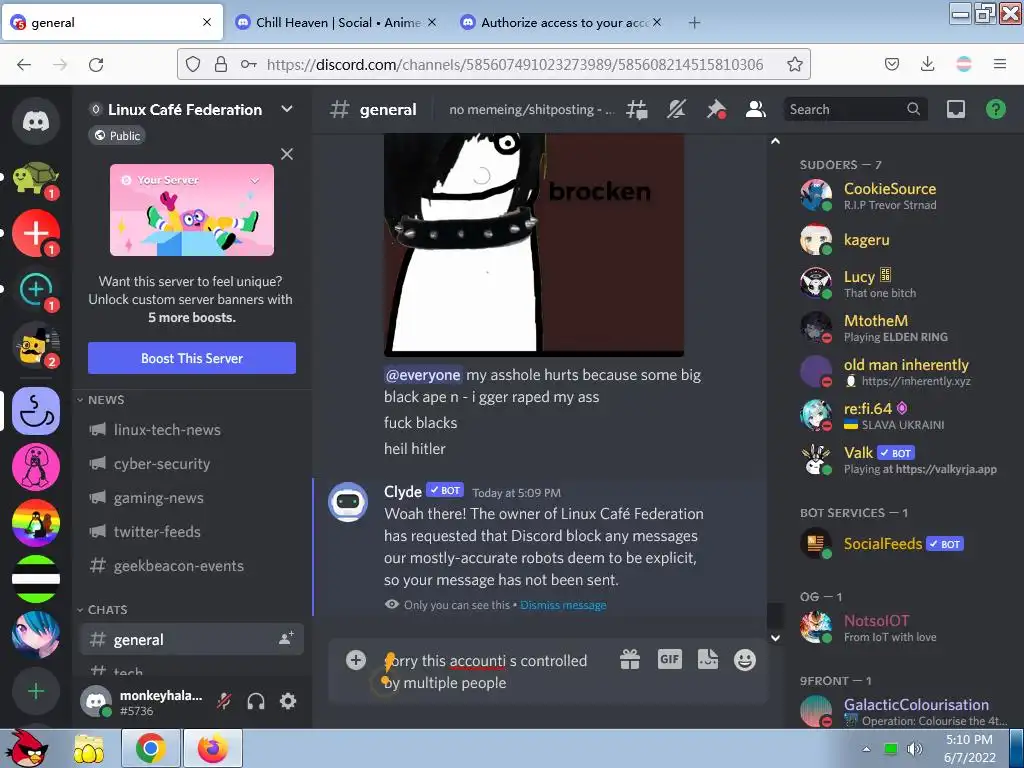Open the green Help icon
1024x768 pixels.
996,109
